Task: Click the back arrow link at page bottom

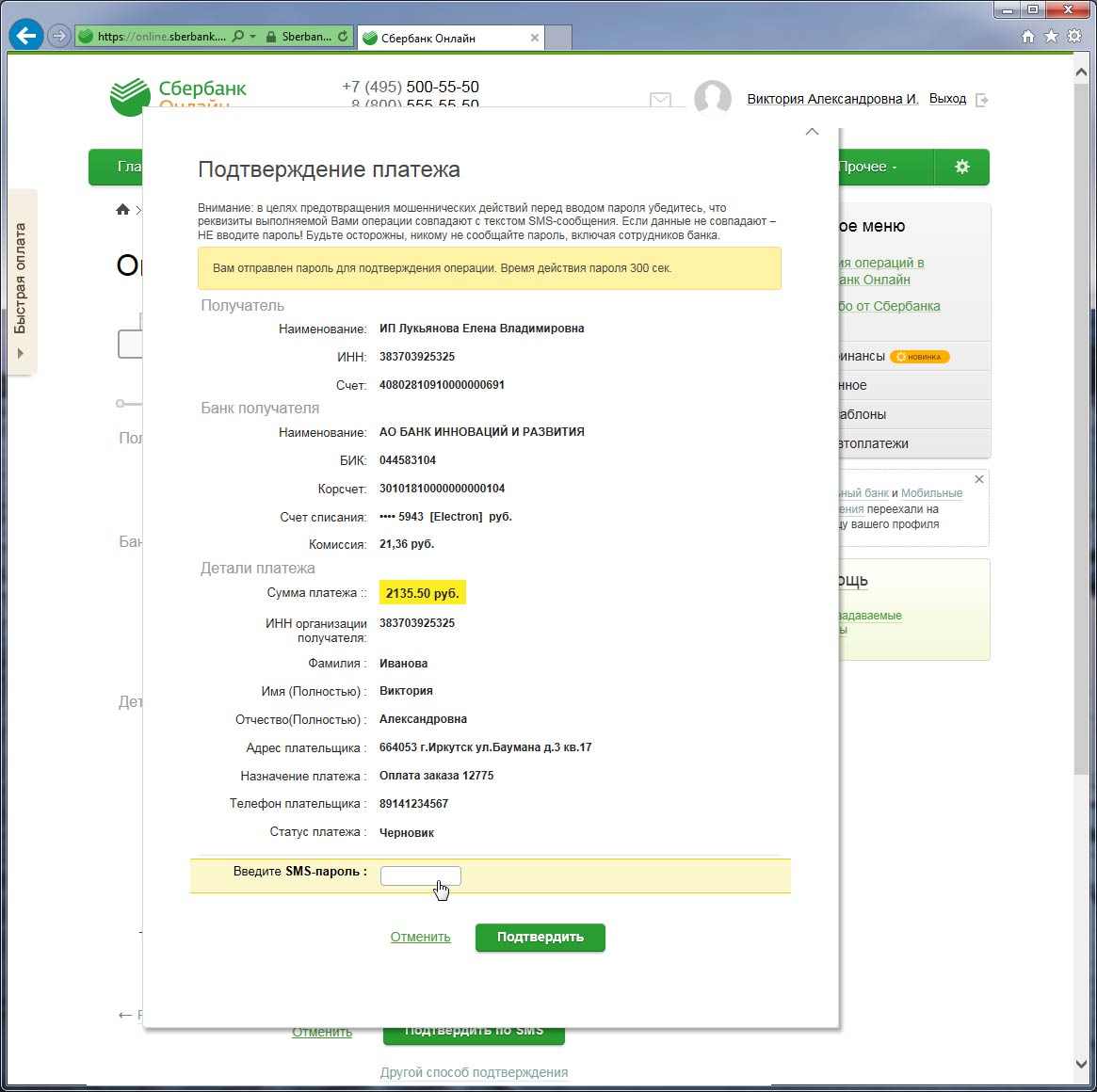Action: 129,1015
